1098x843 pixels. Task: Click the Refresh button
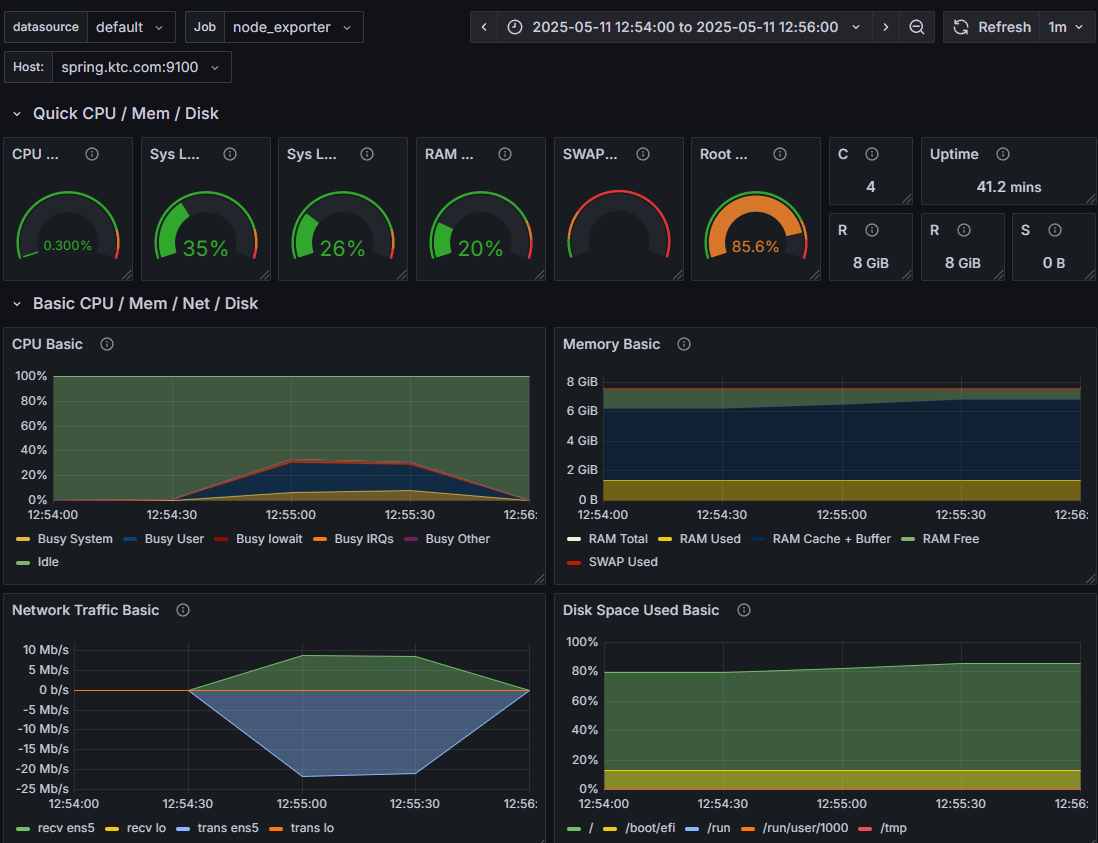[x=992, y=27]
